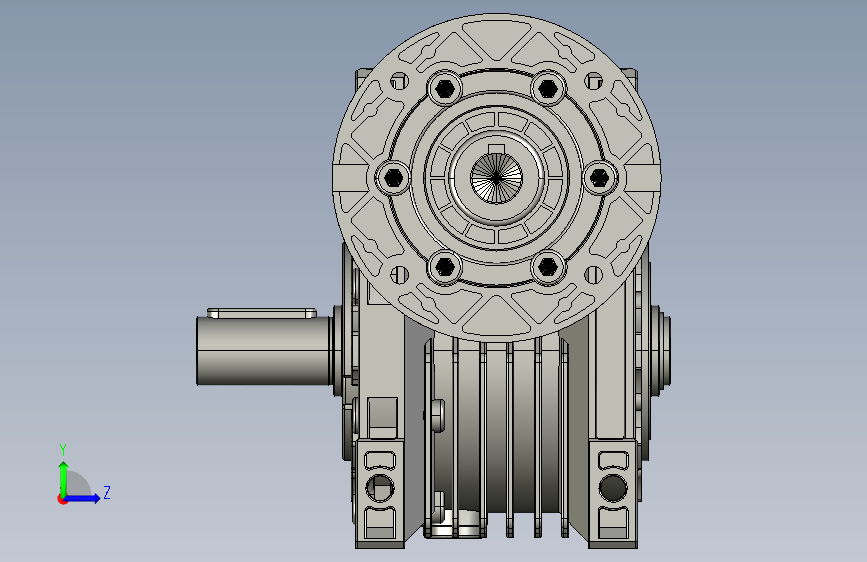The height and width of the screenshot is (562, 867).
Task: Select the bearing end cap on right side
Action: [661, 350]
